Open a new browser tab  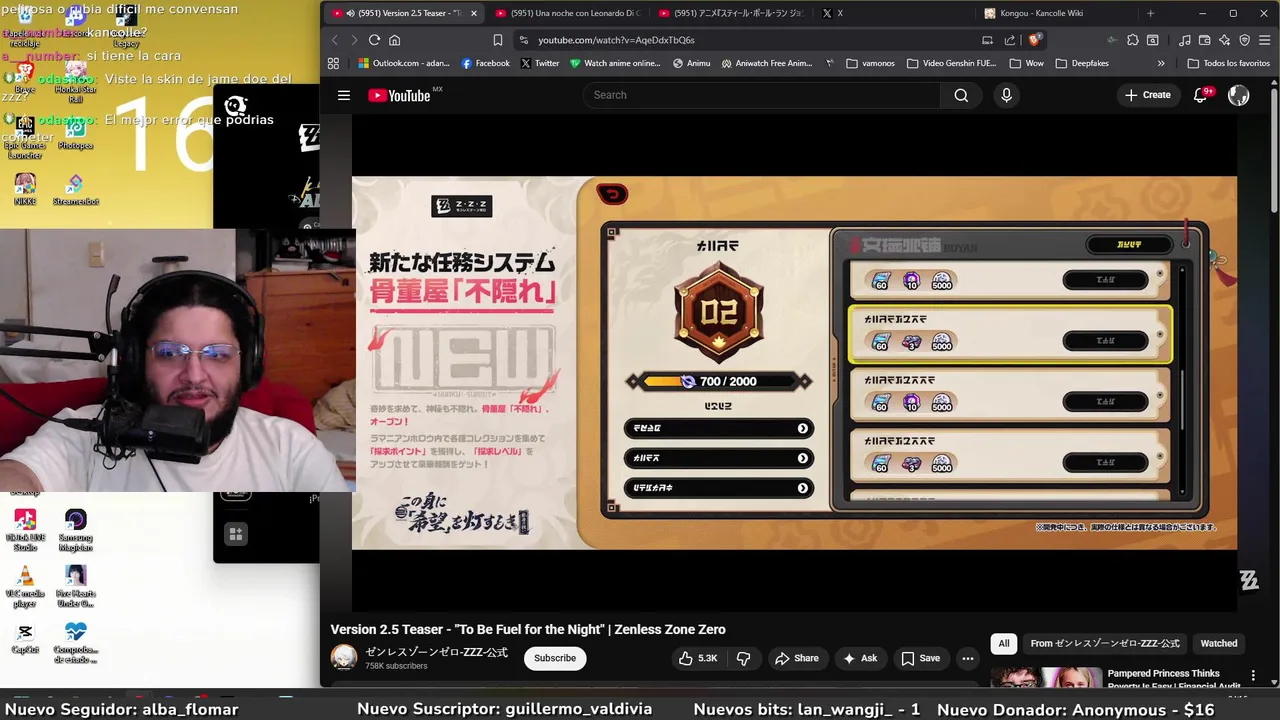[1150, 13]
